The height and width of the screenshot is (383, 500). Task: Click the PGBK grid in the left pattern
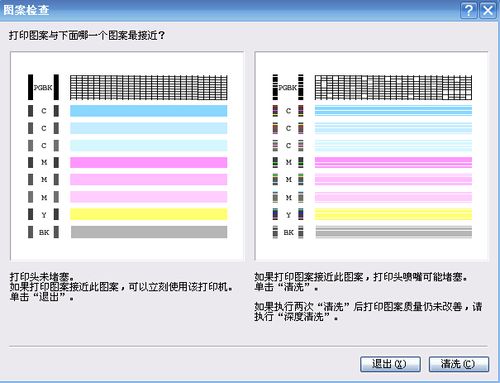(x=149, y=87)
